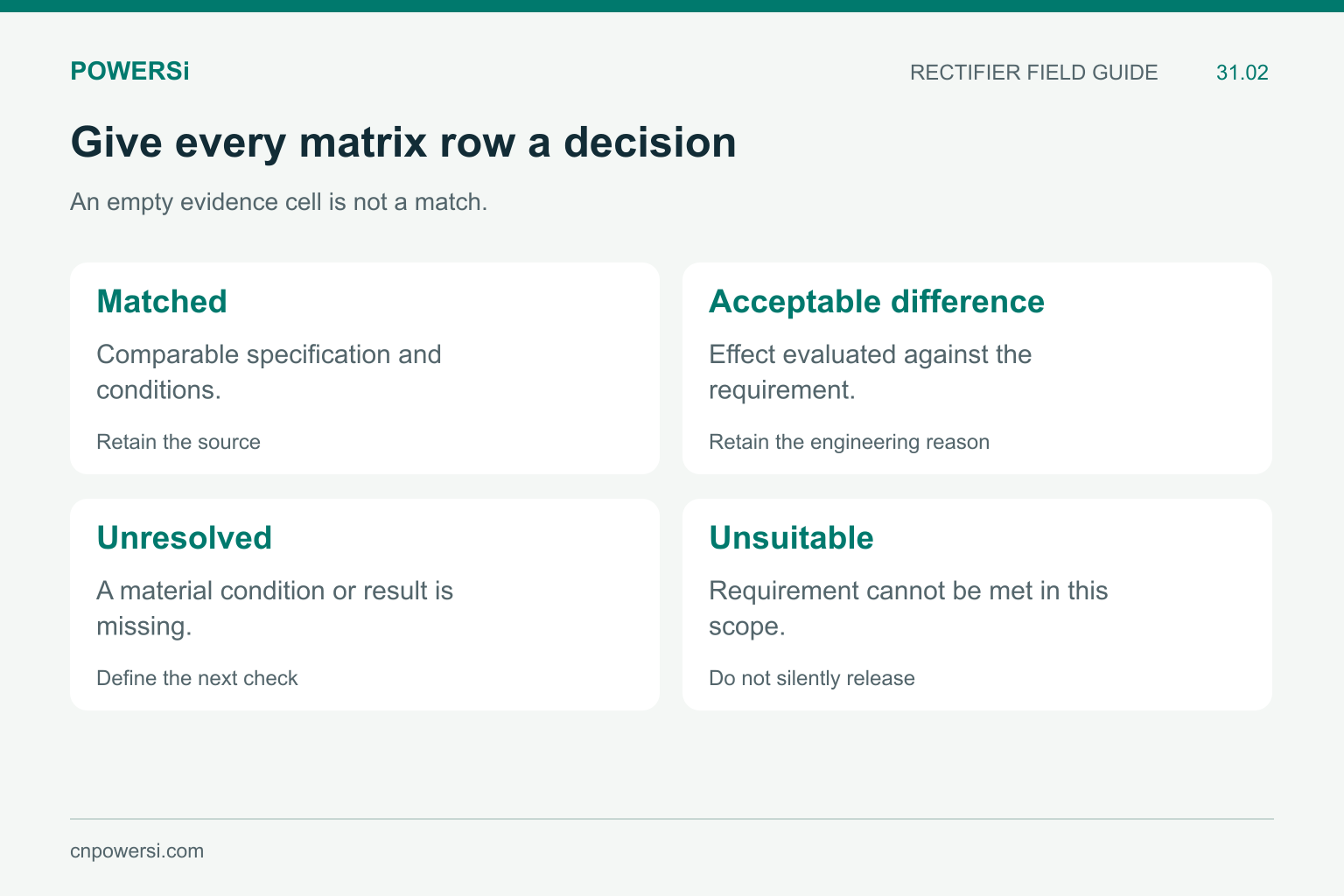Select the 'Retain the source' note
This screenshot has height=896, width=1344.
coord(178,442)
